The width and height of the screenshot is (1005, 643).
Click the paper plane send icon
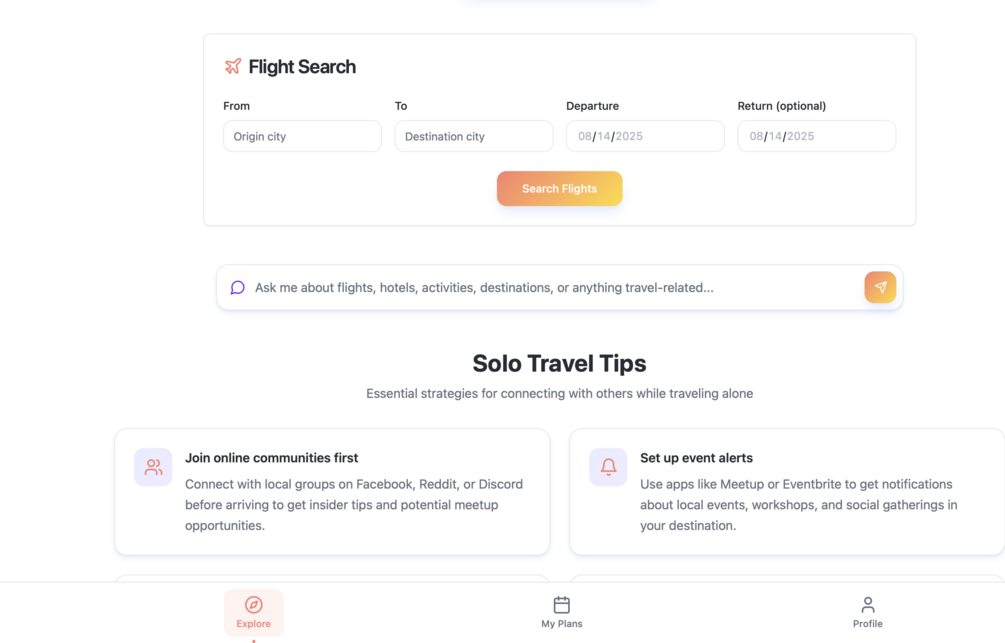pyautogui.click(x=880, y=287)
